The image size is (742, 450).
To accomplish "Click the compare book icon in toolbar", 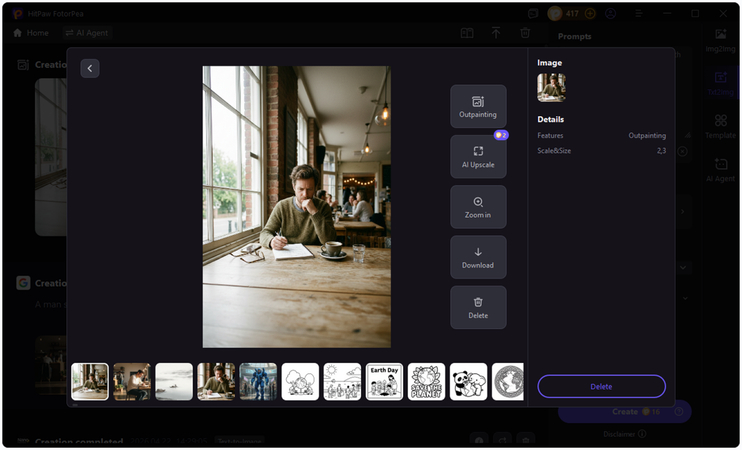I will tap(467, 33).
